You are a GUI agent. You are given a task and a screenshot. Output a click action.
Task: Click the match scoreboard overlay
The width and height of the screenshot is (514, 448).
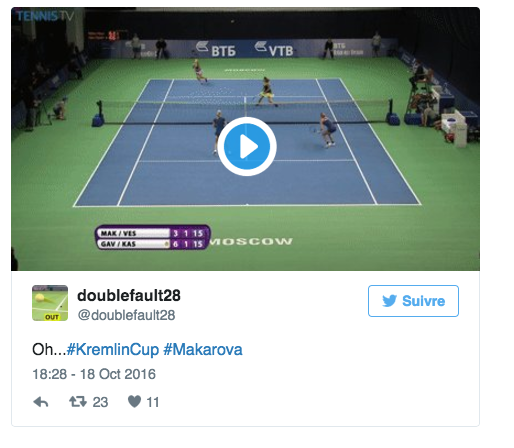point(153,238)
